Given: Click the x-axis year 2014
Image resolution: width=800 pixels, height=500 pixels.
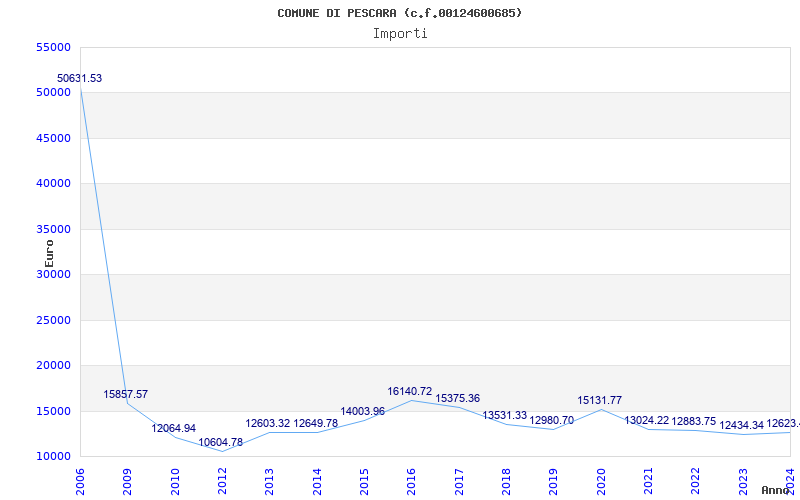Looking at the screenshot, I should click(317, 482).
